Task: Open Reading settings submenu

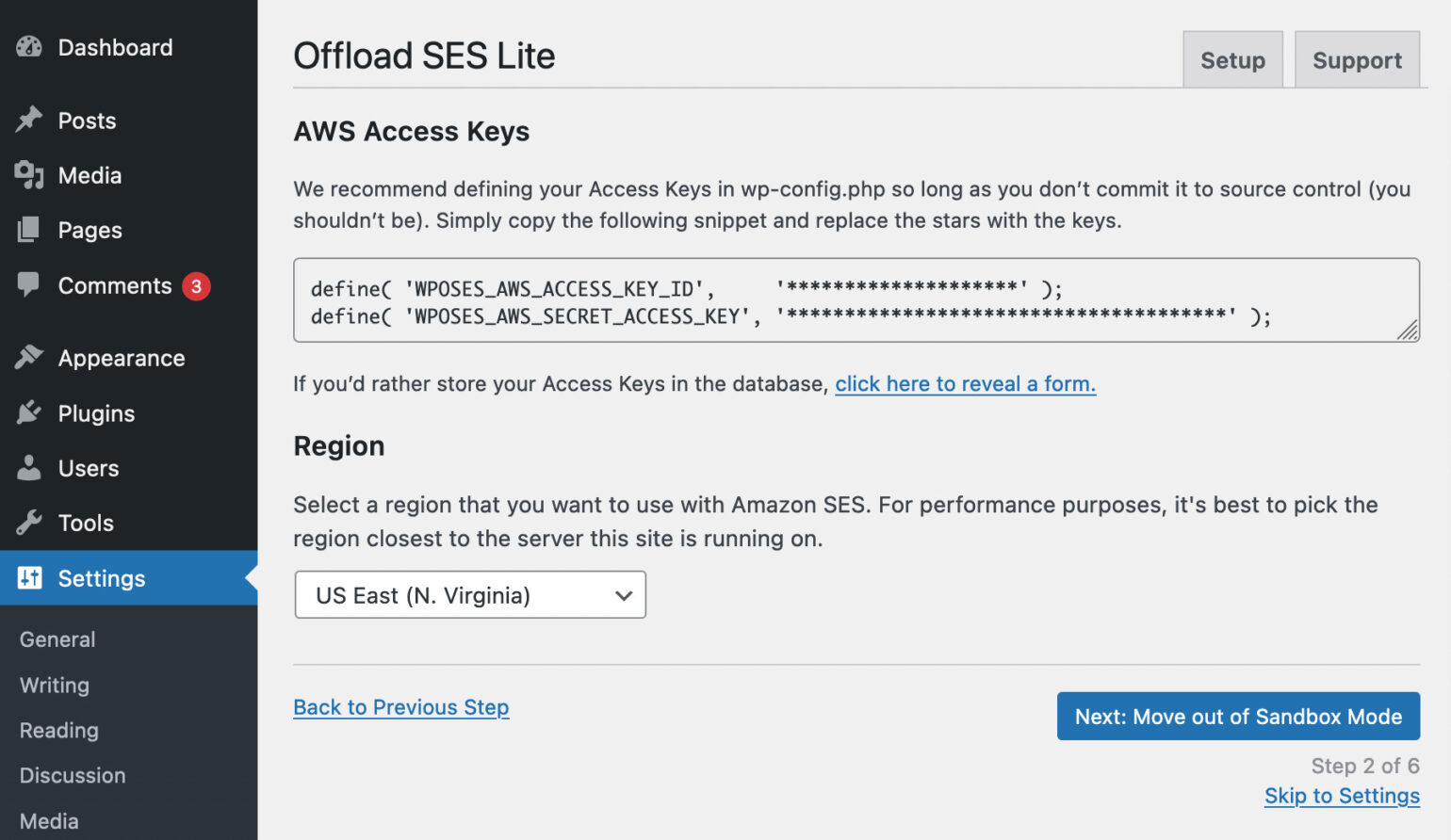Action: click(x=59, y=730)
